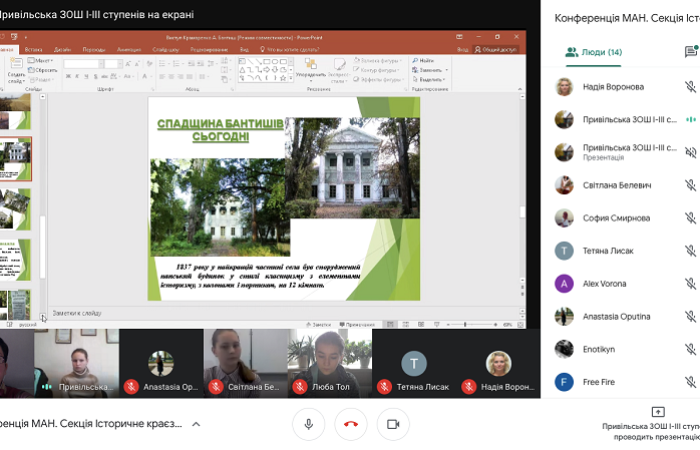Image resolution: width=700 pixels, height=450 pixels.
Task: Open the Вставка ribbon tab
Action: click(x=34, y=48)
